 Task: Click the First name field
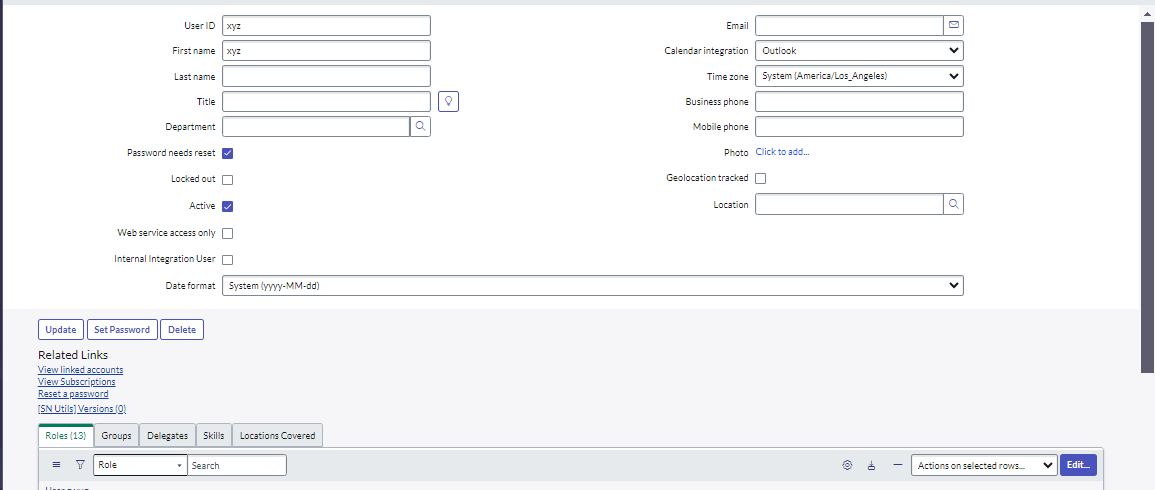pyautogui.click(x=326, y=51)
